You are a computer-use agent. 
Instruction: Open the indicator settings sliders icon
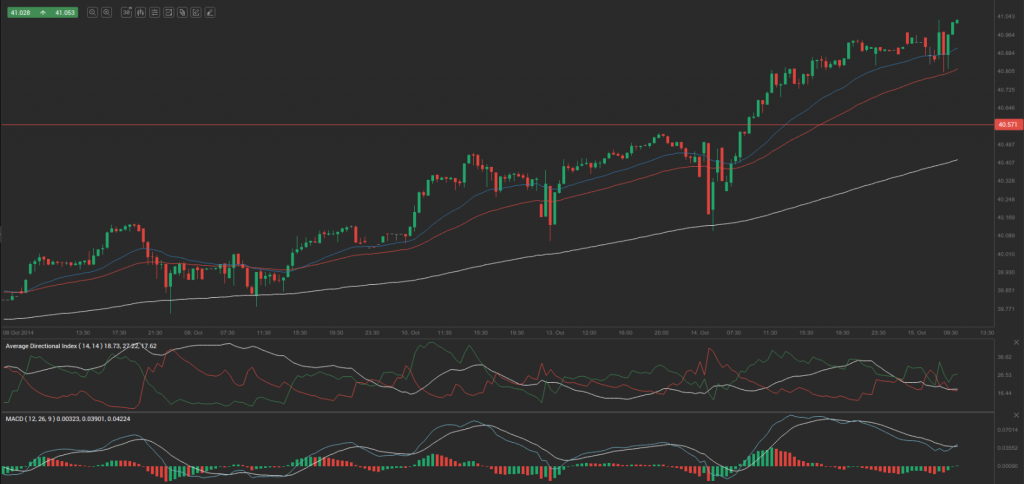pyautogui.click(x=153, y=12)
